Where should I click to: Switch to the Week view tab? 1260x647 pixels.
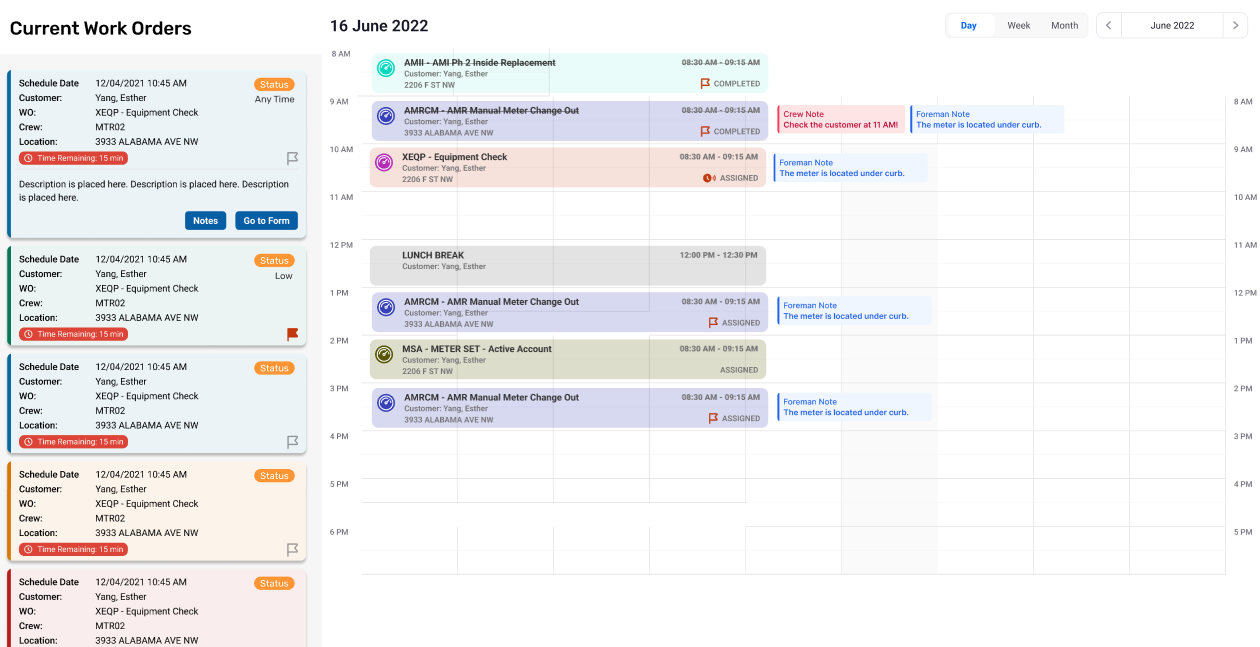(1018, 26)
